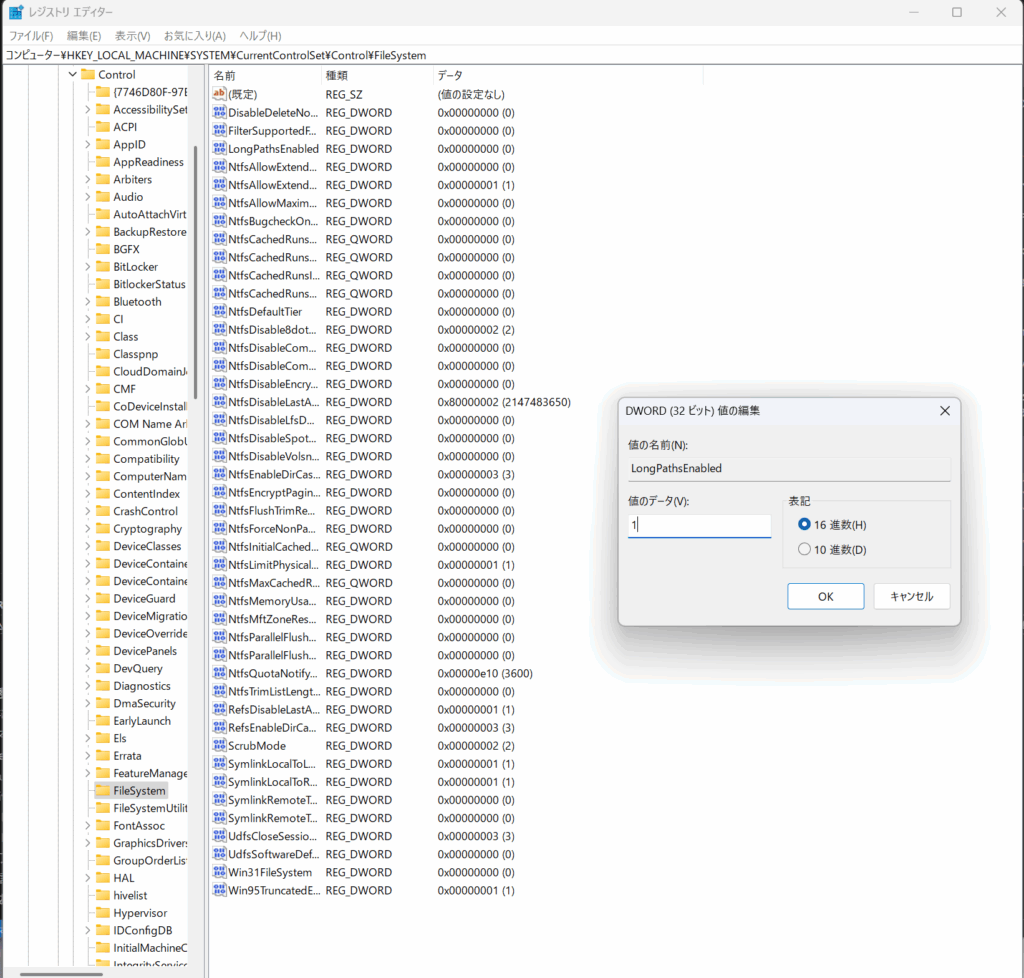Close the DWORD edit dialog with X

(944, 411)
